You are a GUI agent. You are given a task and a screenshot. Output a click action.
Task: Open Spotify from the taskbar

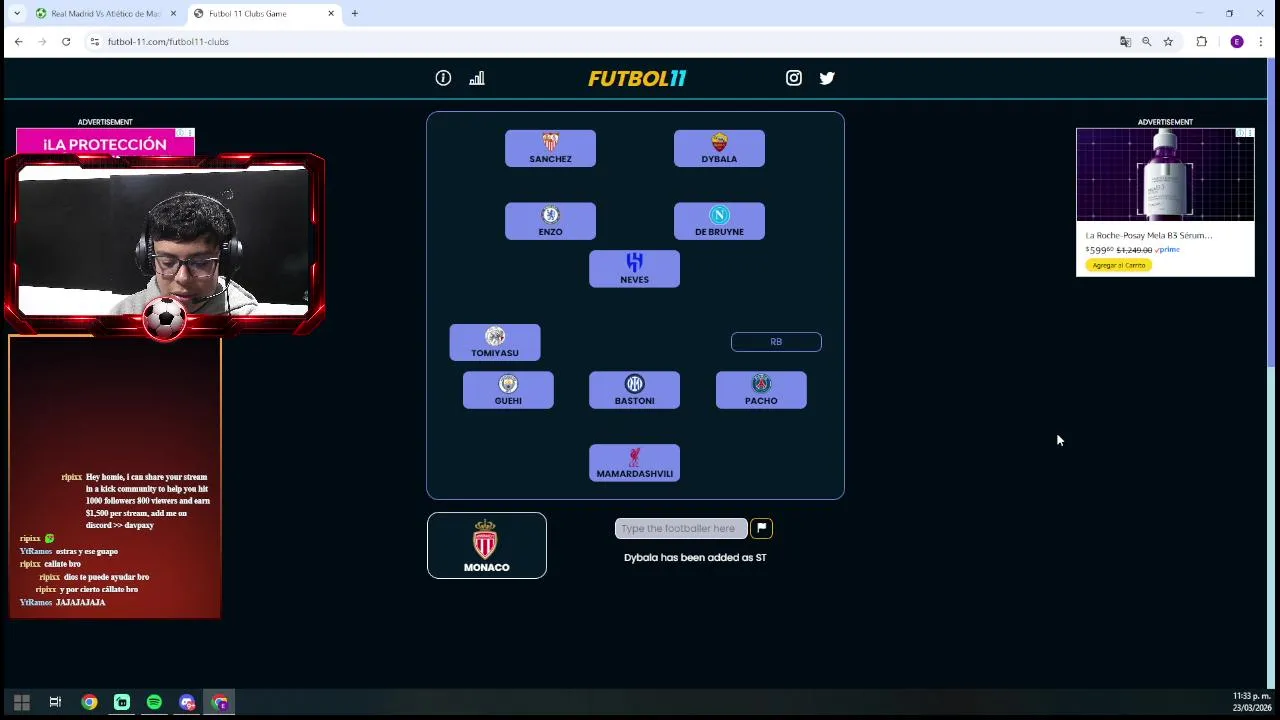click(x=154, y=702)
